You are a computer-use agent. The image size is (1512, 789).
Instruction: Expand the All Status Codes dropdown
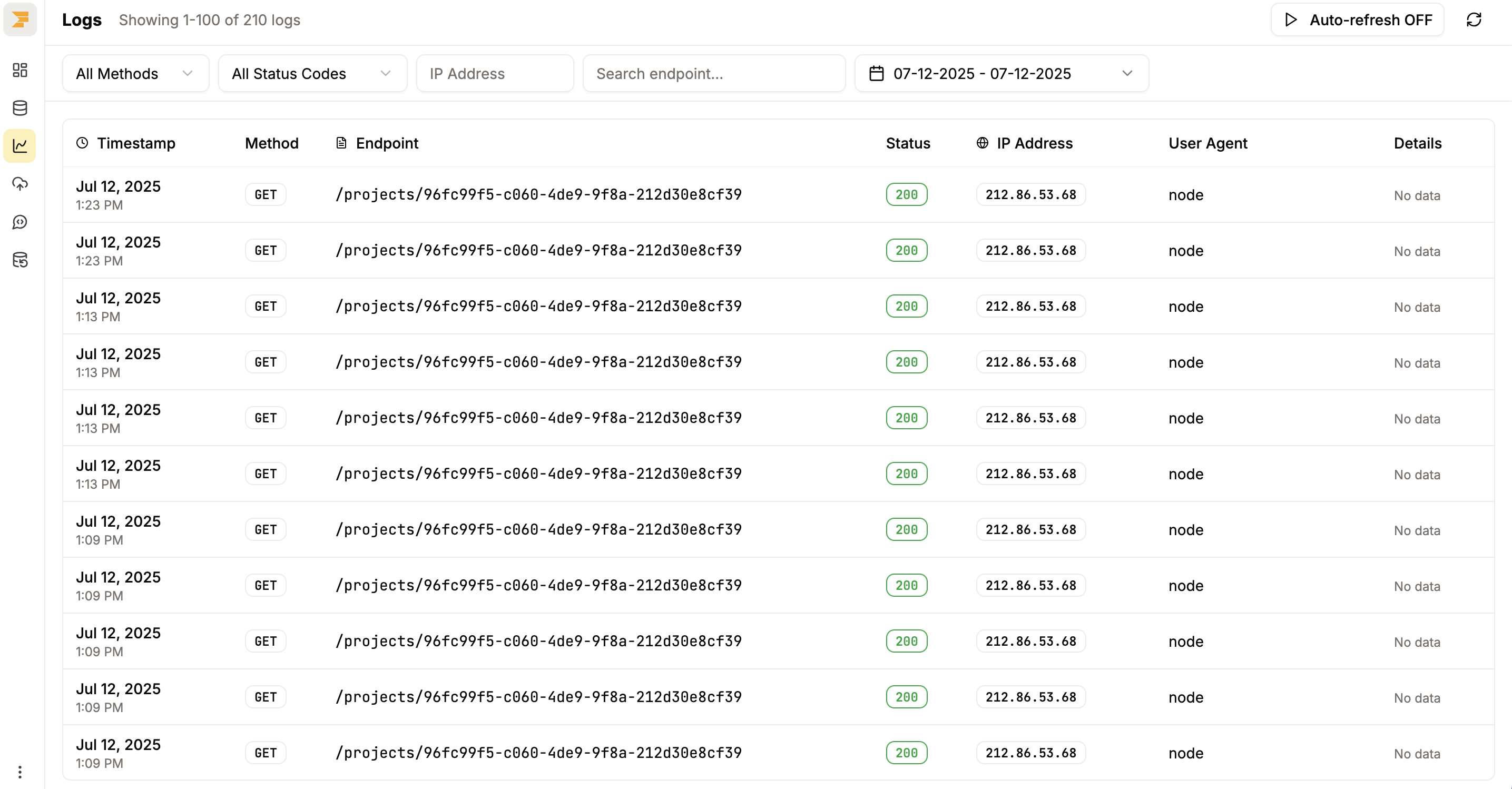click(312, 73)
